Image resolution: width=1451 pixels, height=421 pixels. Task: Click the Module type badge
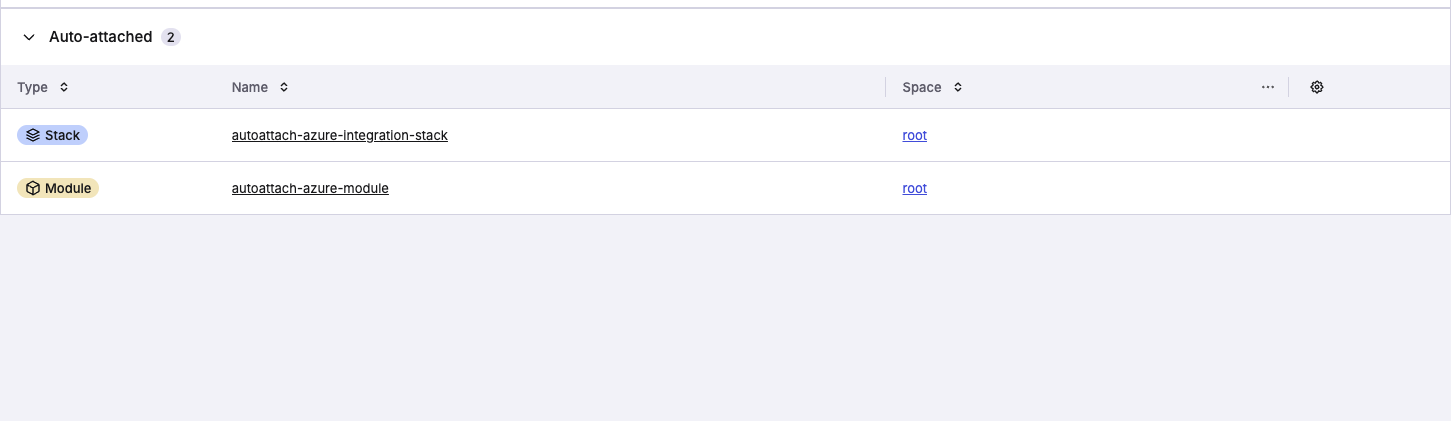58,188
